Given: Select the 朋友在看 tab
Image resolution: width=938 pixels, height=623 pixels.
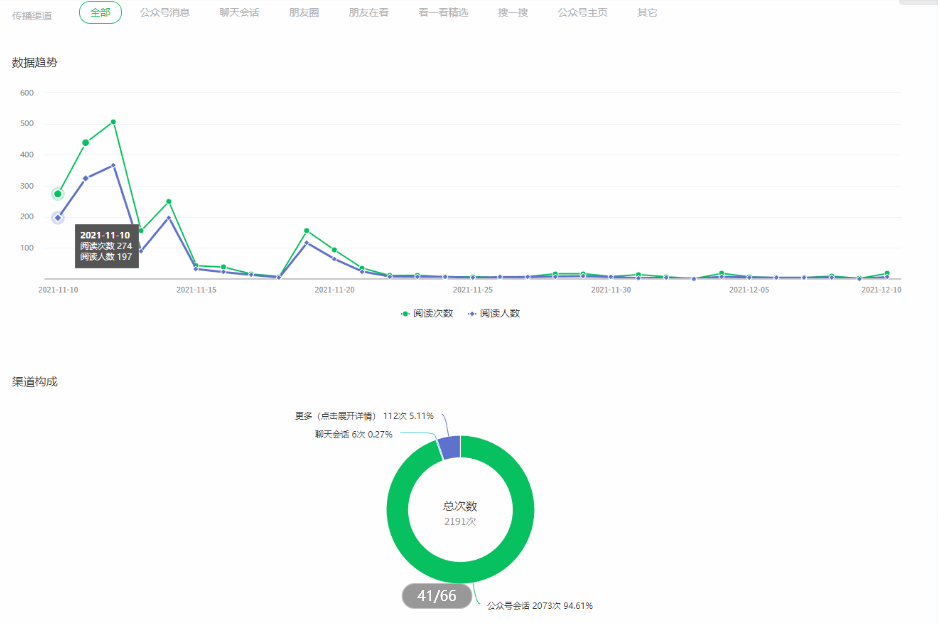Looking at the screenshot, I should click(370, 13).
